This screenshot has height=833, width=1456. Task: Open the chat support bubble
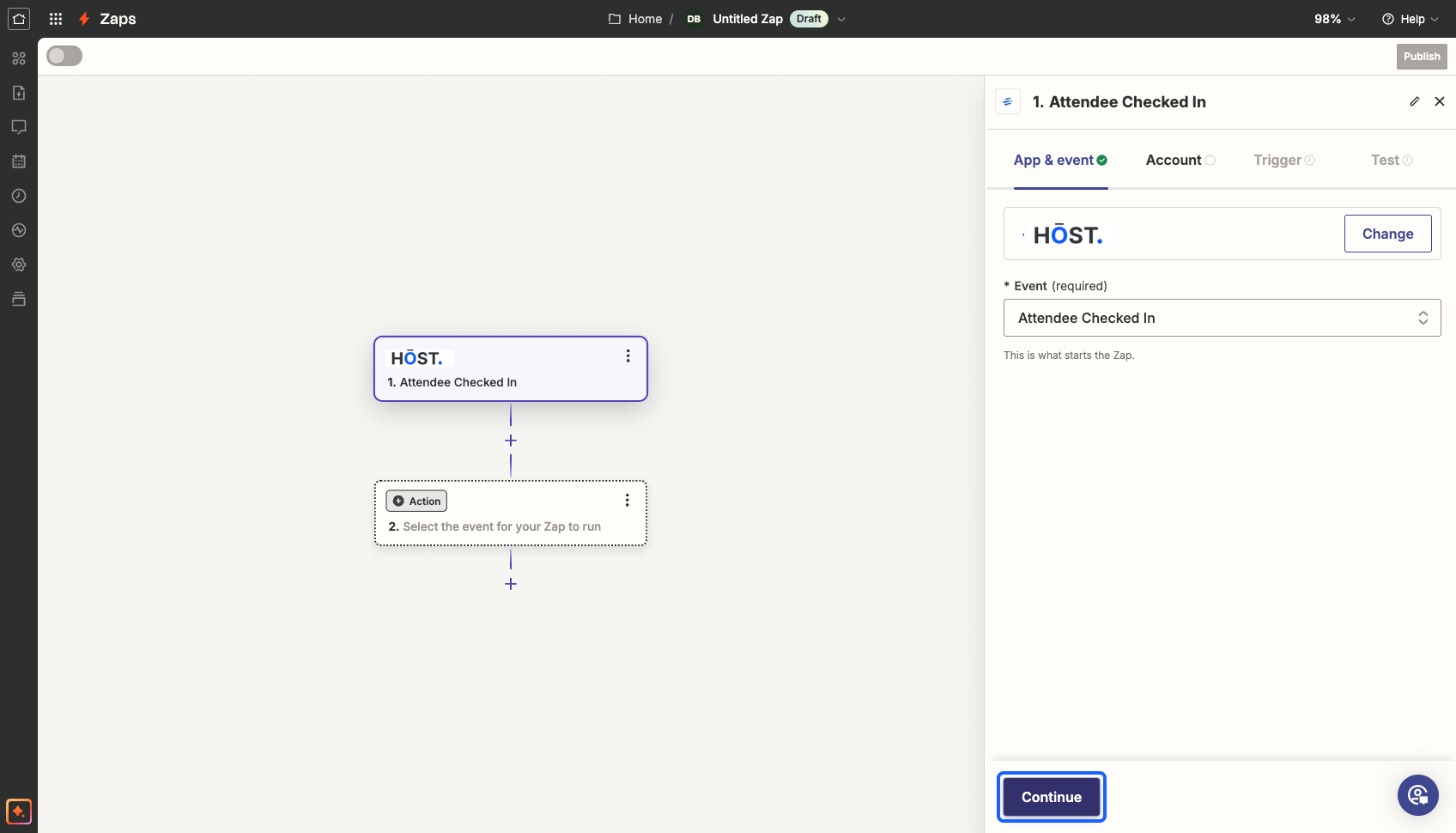1418,795
